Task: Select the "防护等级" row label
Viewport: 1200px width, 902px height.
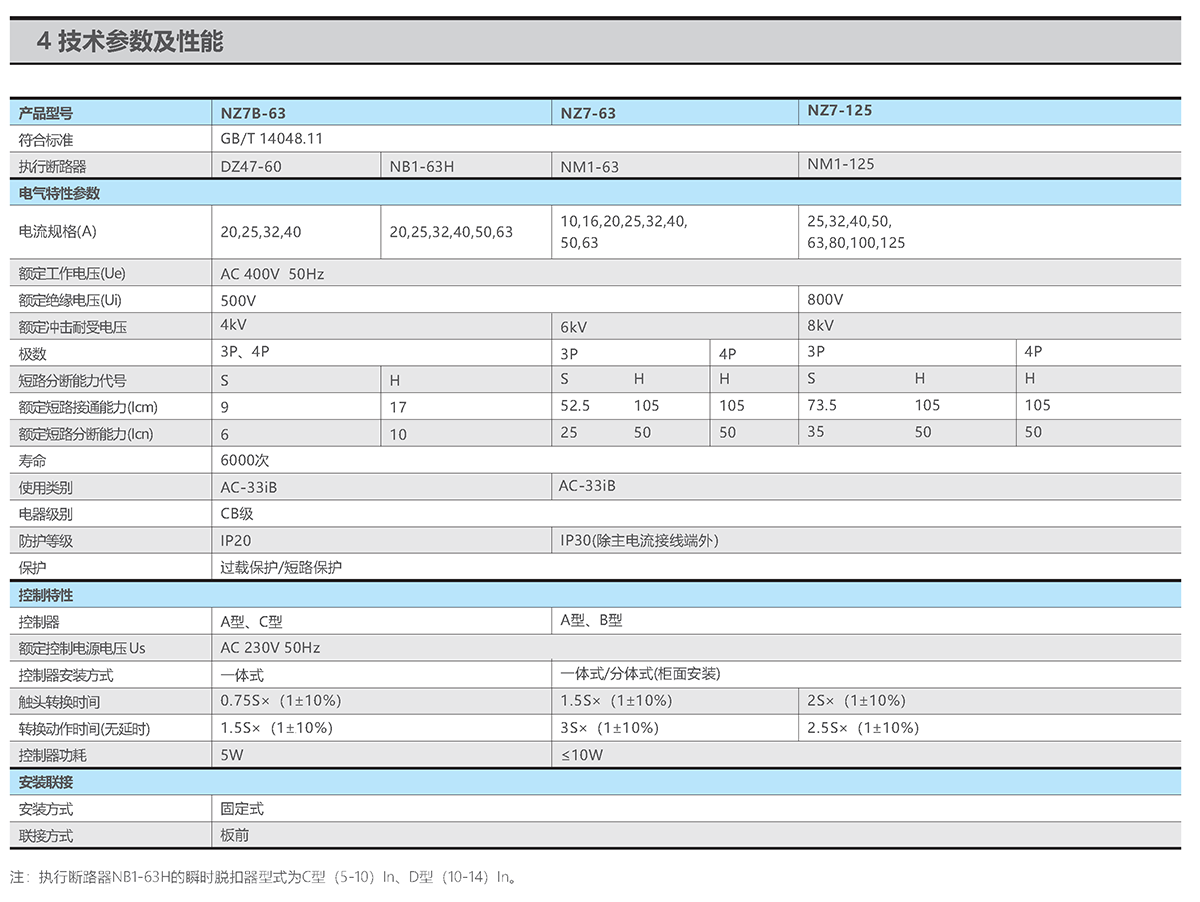Action: tap(46, 541)
